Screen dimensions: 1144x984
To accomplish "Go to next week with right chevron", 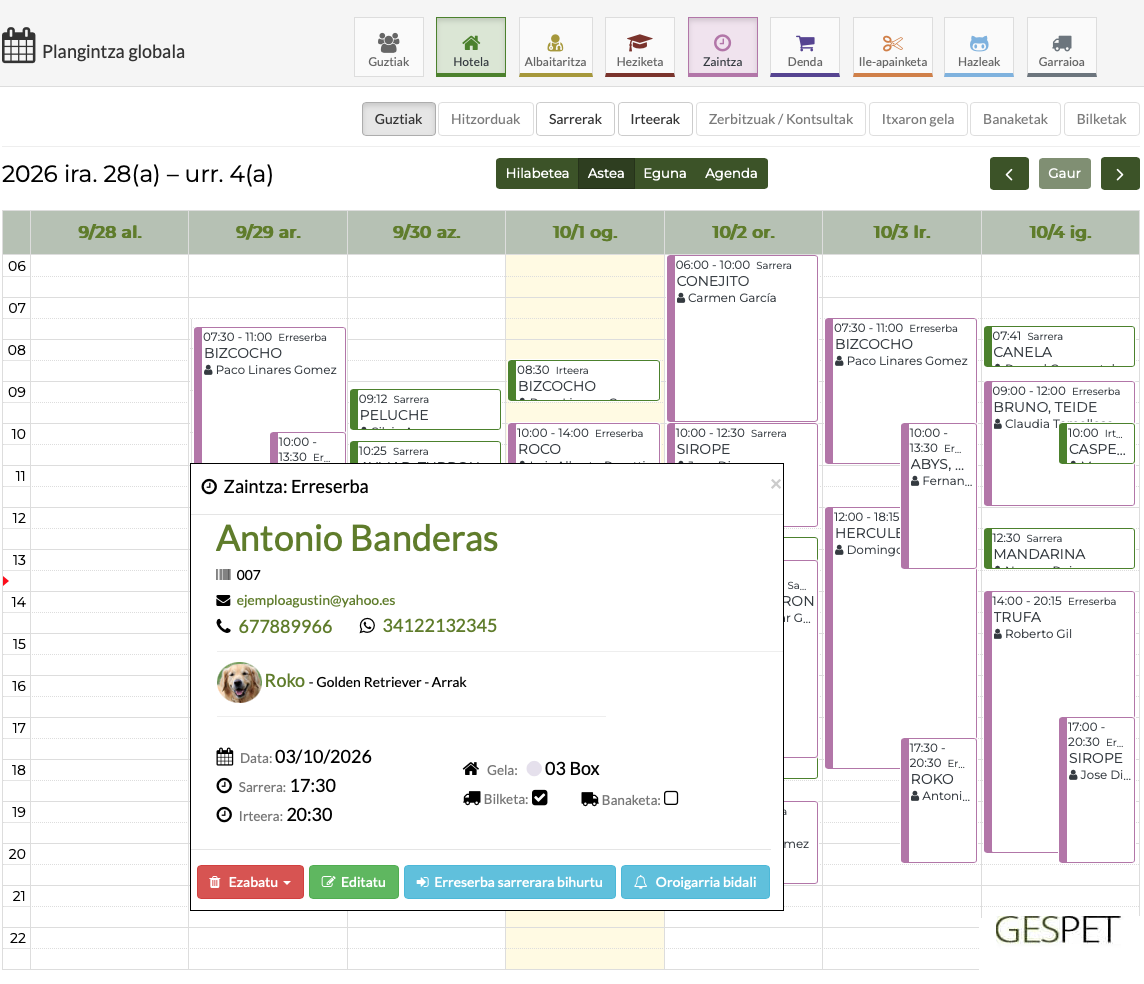I will click(1119, 174).
